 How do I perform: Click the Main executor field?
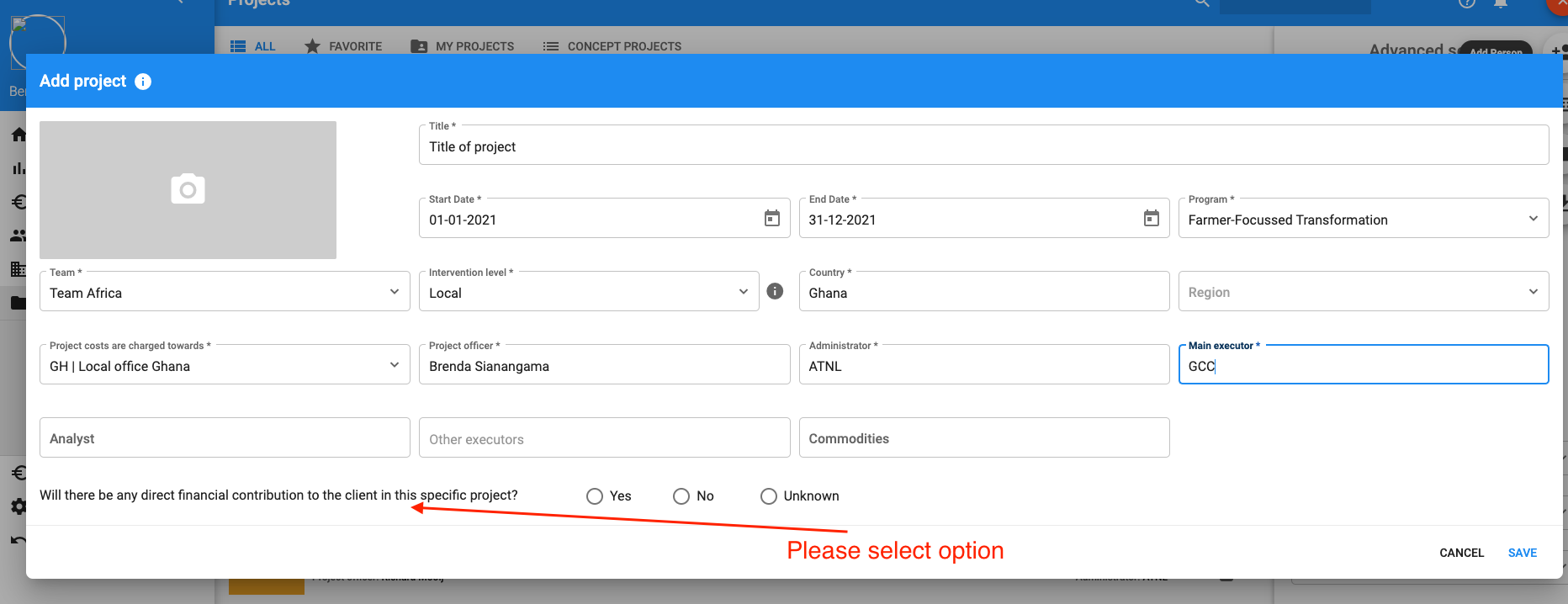(x=1364, y=365)
